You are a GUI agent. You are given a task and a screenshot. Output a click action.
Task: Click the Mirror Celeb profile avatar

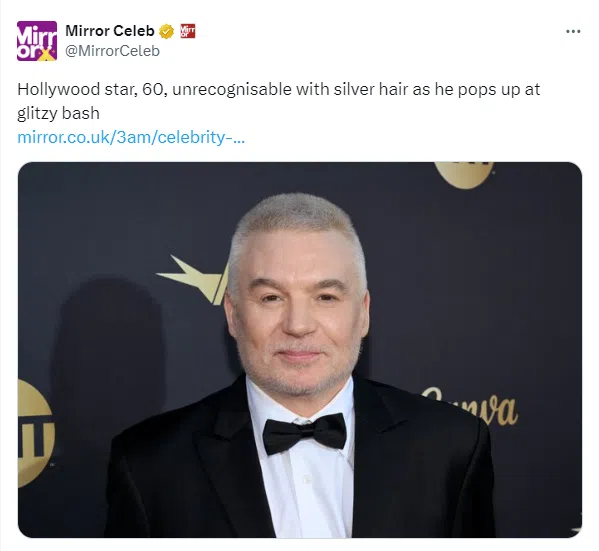[x=37, y=41]
